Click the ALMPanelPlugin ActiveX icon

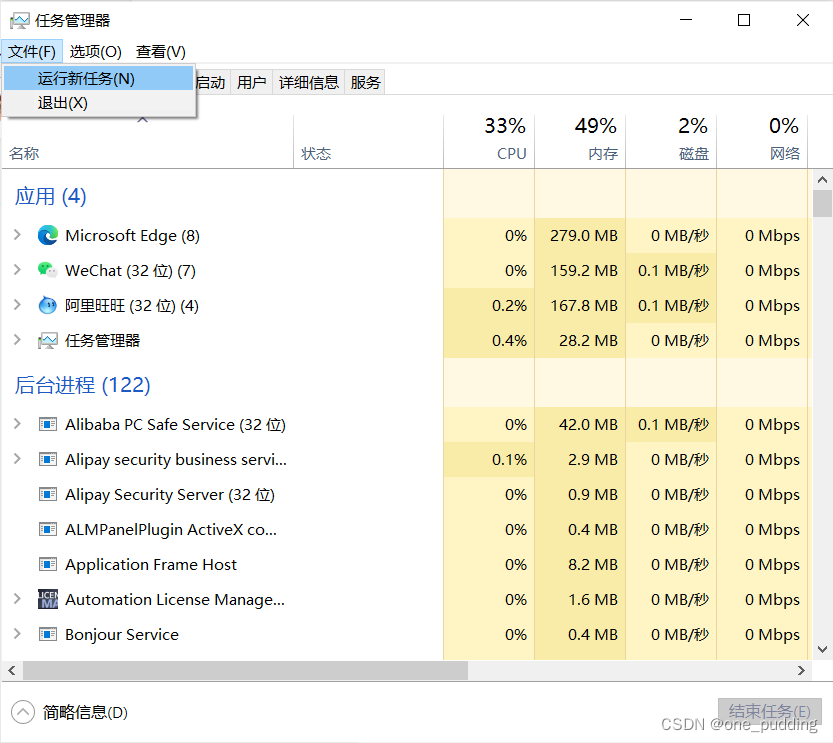tap(48, 530)
